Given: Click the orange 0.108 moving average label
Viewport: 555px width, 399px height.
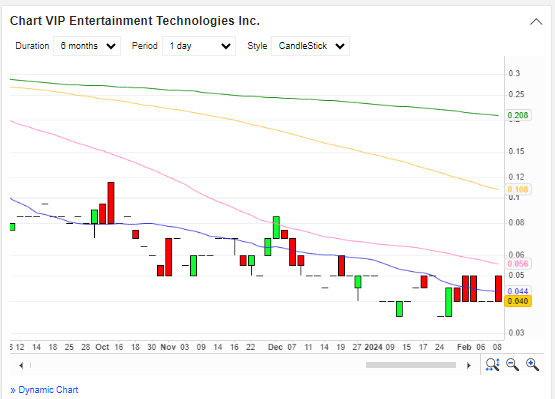Looking at the screenshot, I should coord(517,189).
